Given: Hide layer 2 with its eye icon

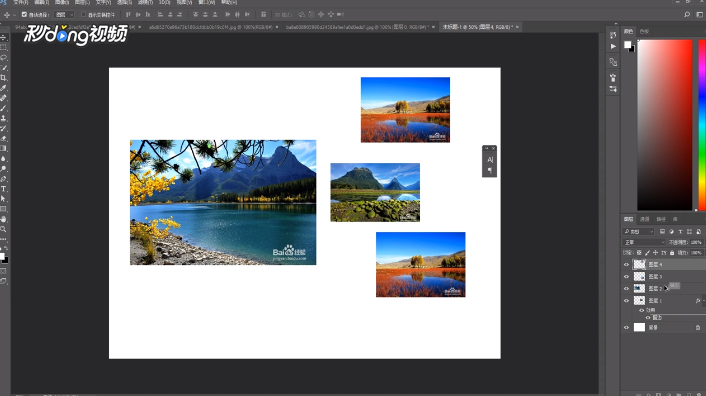Looking at the screenshot, I should pos(626,288).
